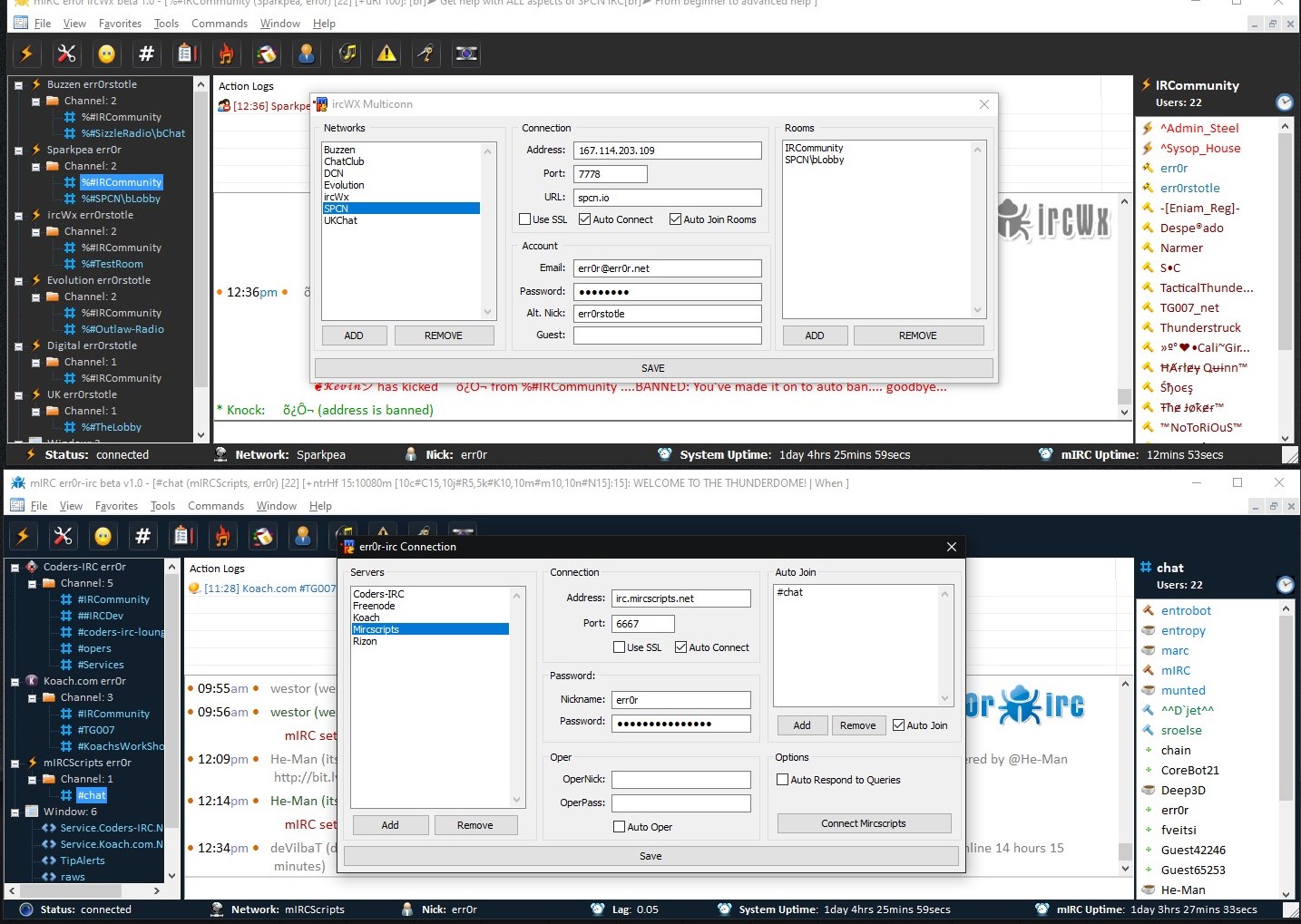Open paint bucket icon in bottom toolbar
The width and height of the screenshot is (1301, 924).
point(262,537)
